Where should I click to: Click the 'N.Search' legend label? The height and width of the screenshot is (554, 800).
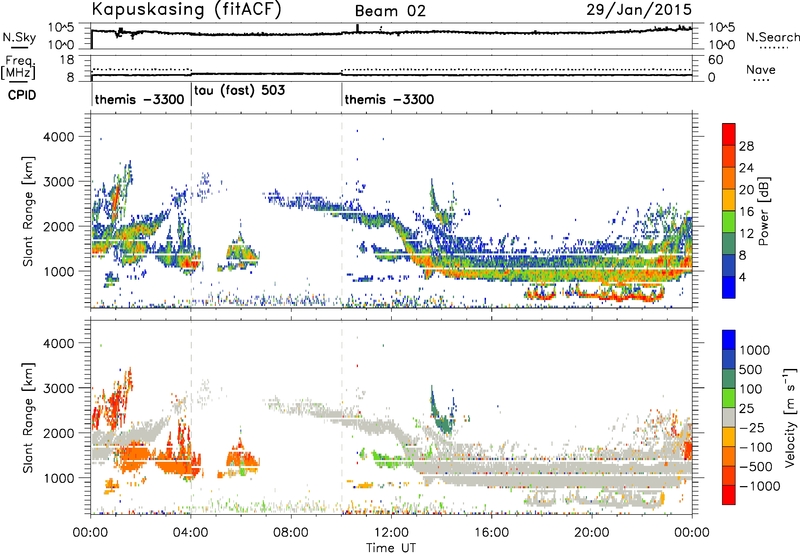pyautogui.click(x=772, y=37)
